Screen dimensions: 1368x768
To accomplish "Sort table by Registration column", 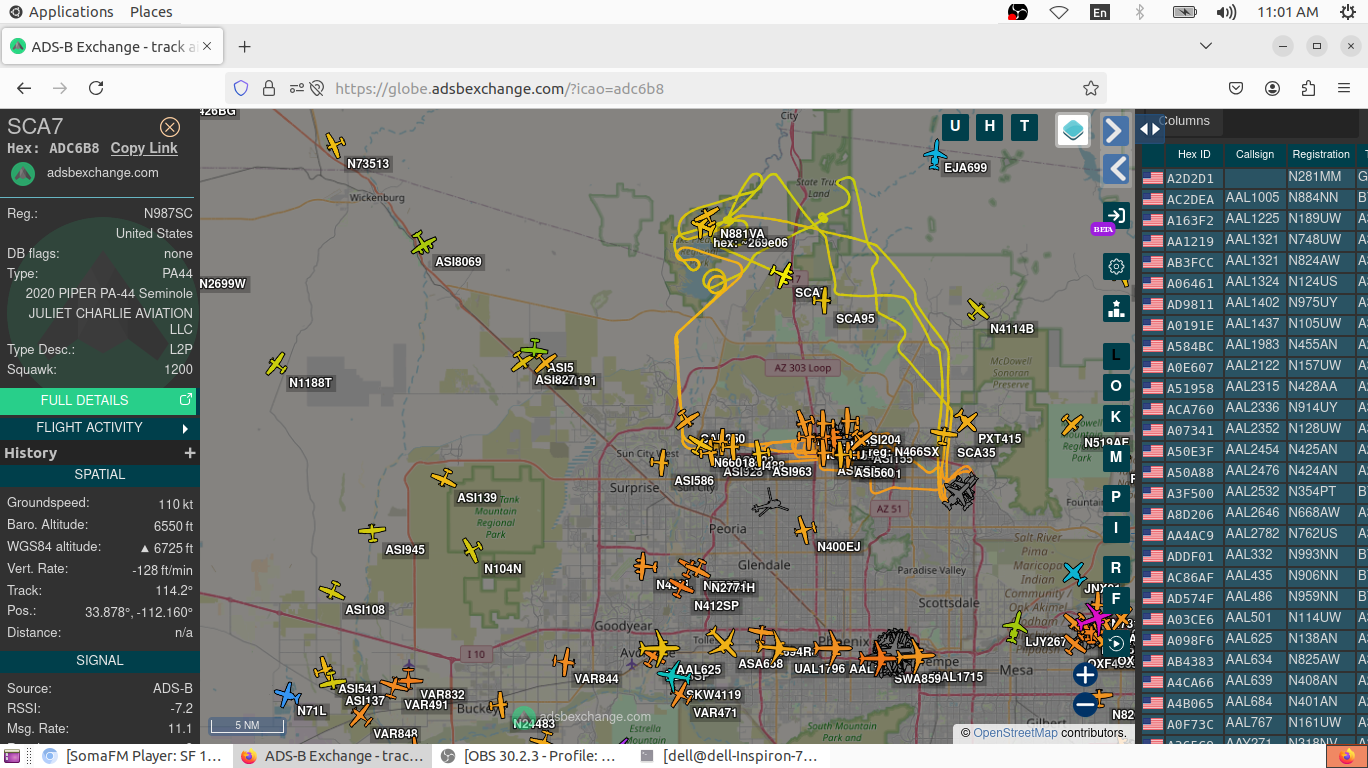I will point(1321,154).
